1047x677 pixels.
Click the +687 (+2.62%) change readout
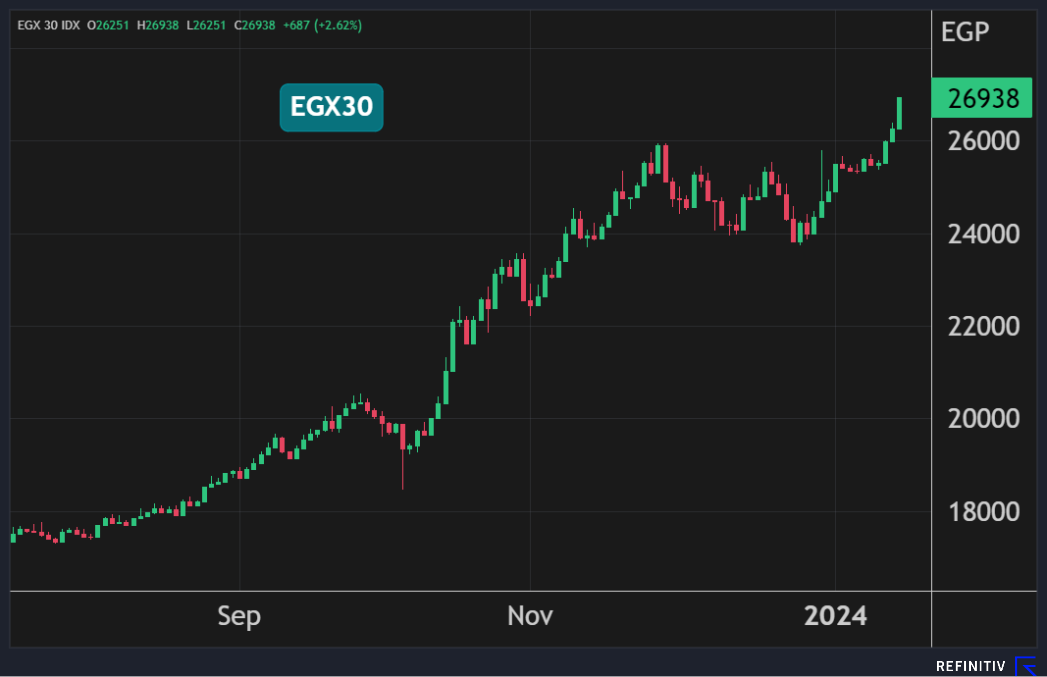click(x=323, y=24)
